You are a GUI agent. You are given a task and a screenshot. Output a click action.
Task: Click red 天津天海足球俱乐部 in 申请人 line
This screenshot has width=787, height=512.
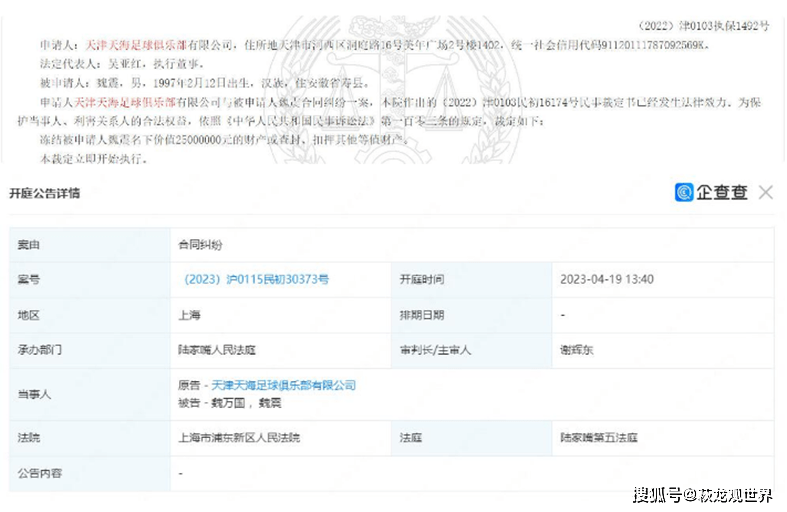[x=137, y=45]
